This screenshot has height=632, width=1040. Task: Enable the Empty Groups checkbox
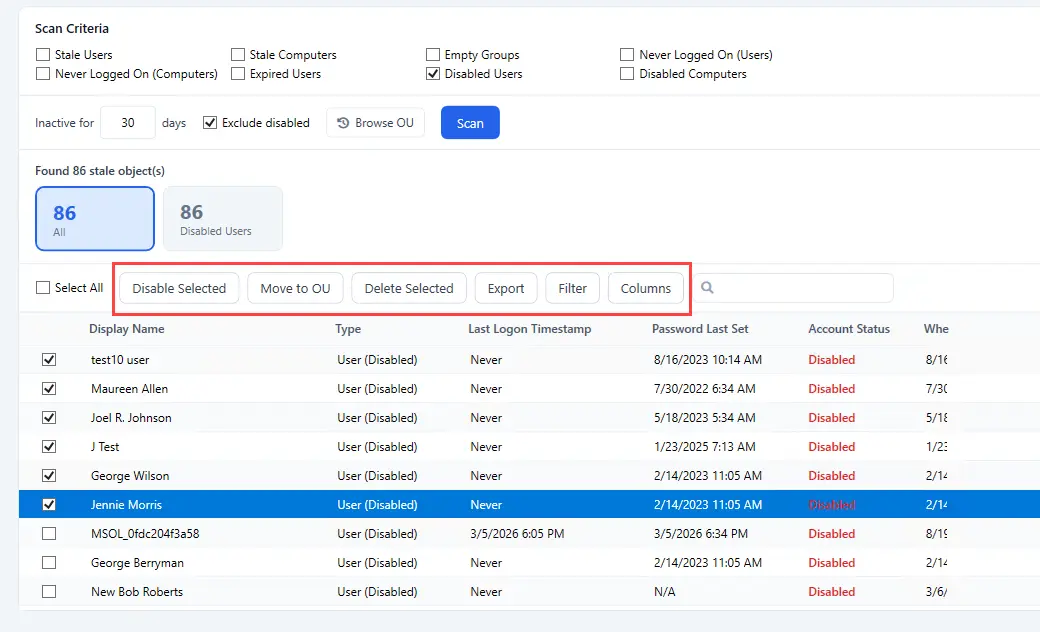(433, 54)
